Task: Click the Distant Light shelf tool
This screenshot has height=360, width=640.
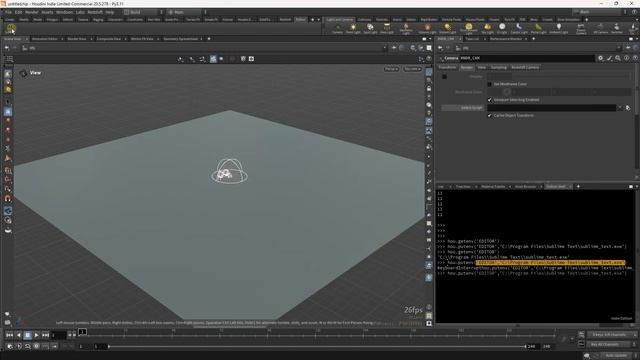Action: point(447,29)
